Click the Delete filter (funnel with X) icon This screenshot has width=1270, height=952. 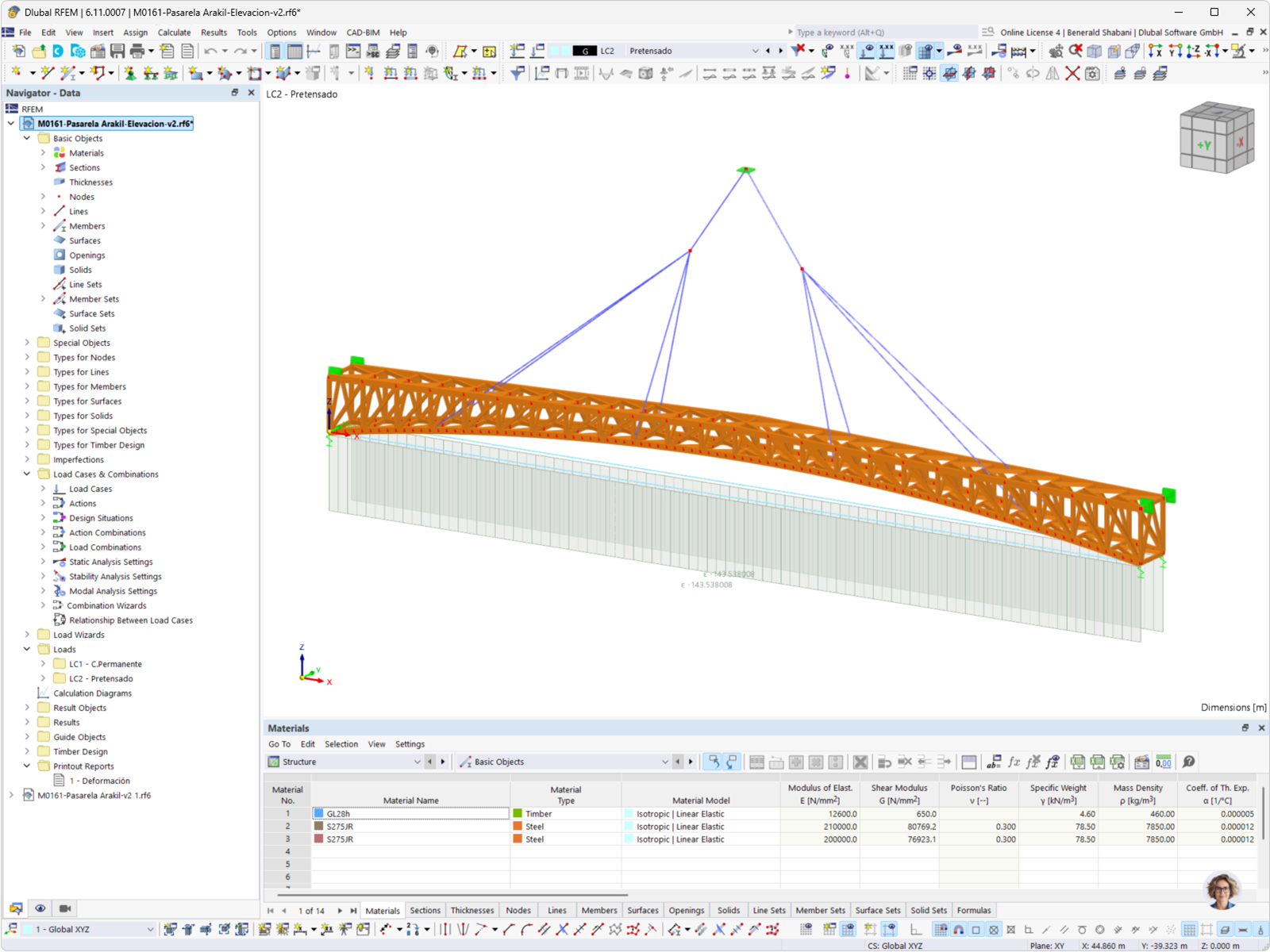click(x=798, y=51)
